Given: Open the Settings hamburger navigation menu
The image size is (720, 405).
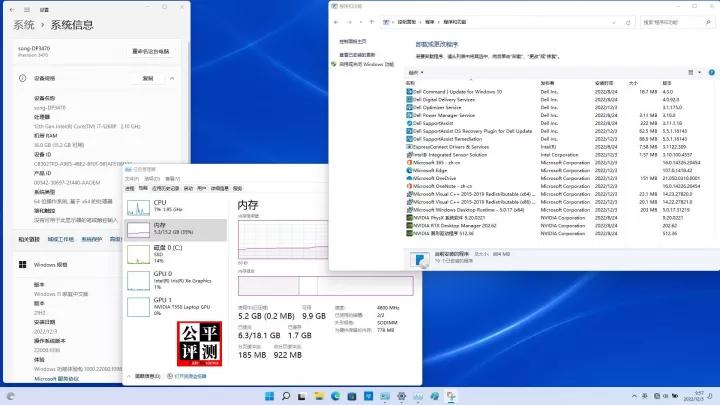Looking at the screenshot, I should click(27, 9).
